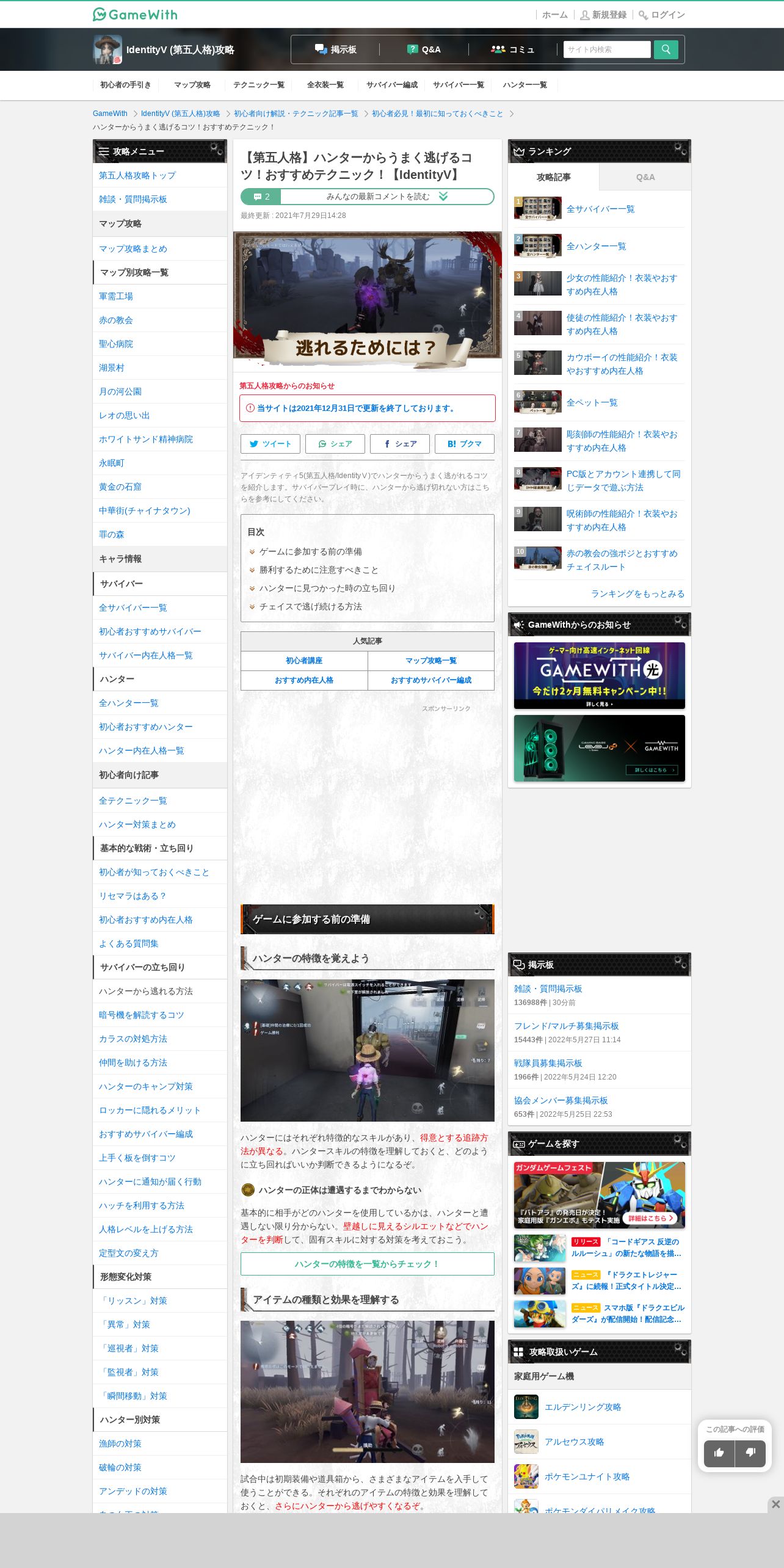
Task: Share via Facebook シェア button
Action: tap(400, 444)
